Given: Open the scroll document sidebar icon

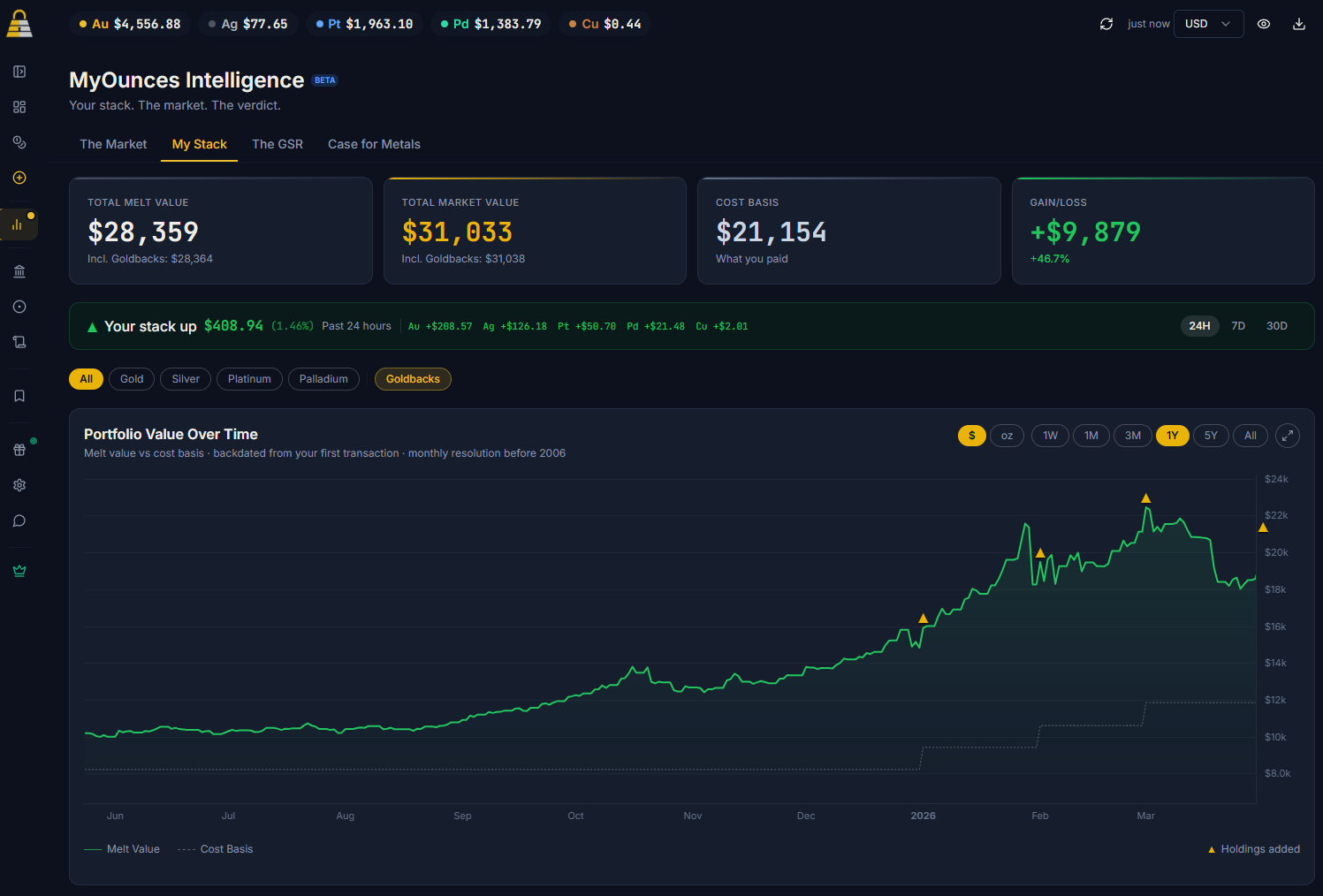Looking at the screenshot, I should click(x=19, y=342).
